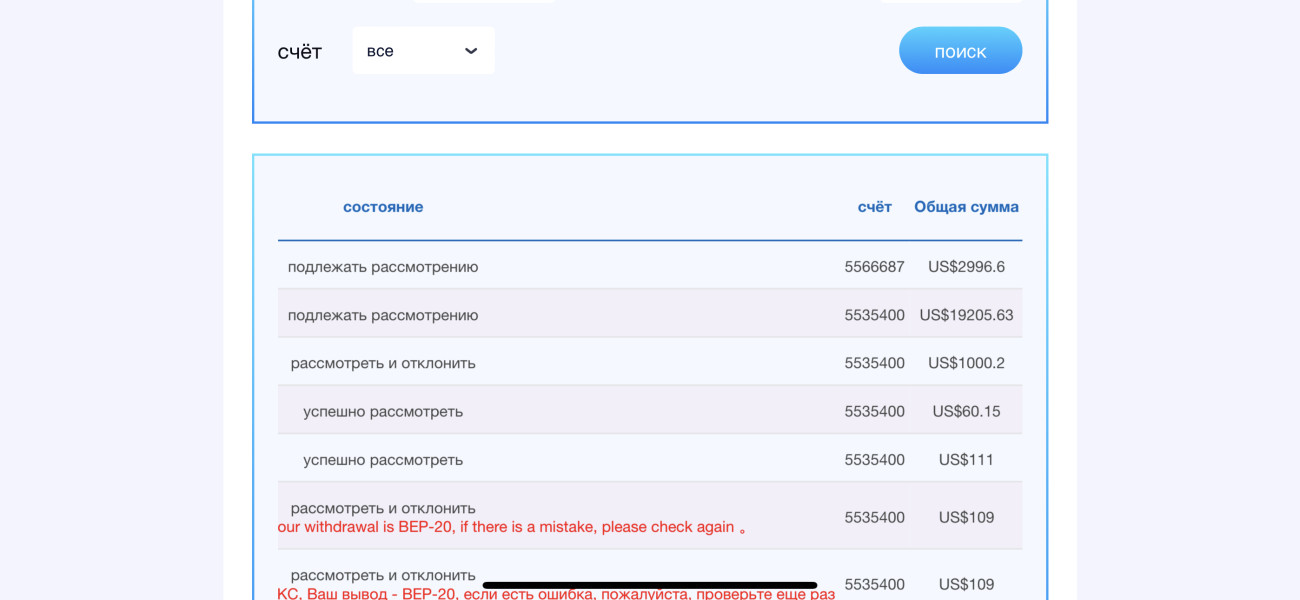1300x600 pixels.
Task: Select account number 5566687
Action: click(x=874, y=267)
